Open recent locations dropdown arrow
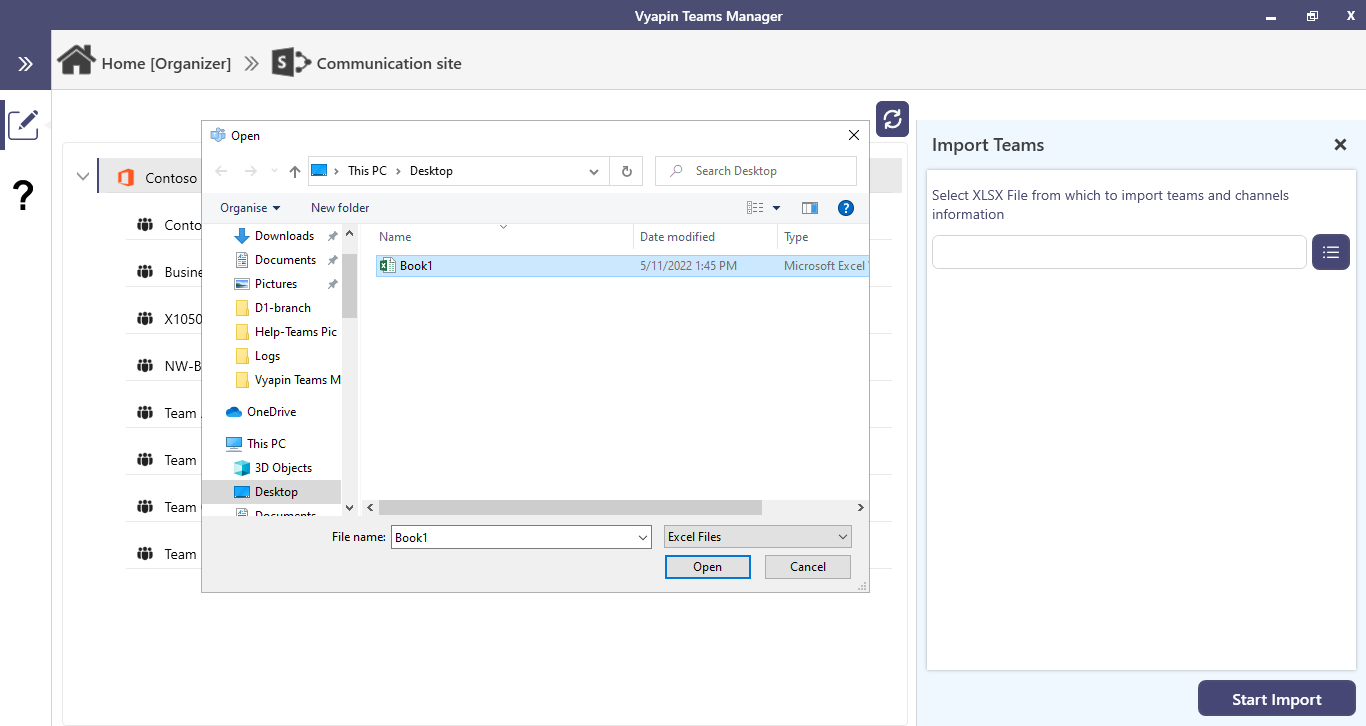Viewport: 1366px width, 726px height. [274, 171]
